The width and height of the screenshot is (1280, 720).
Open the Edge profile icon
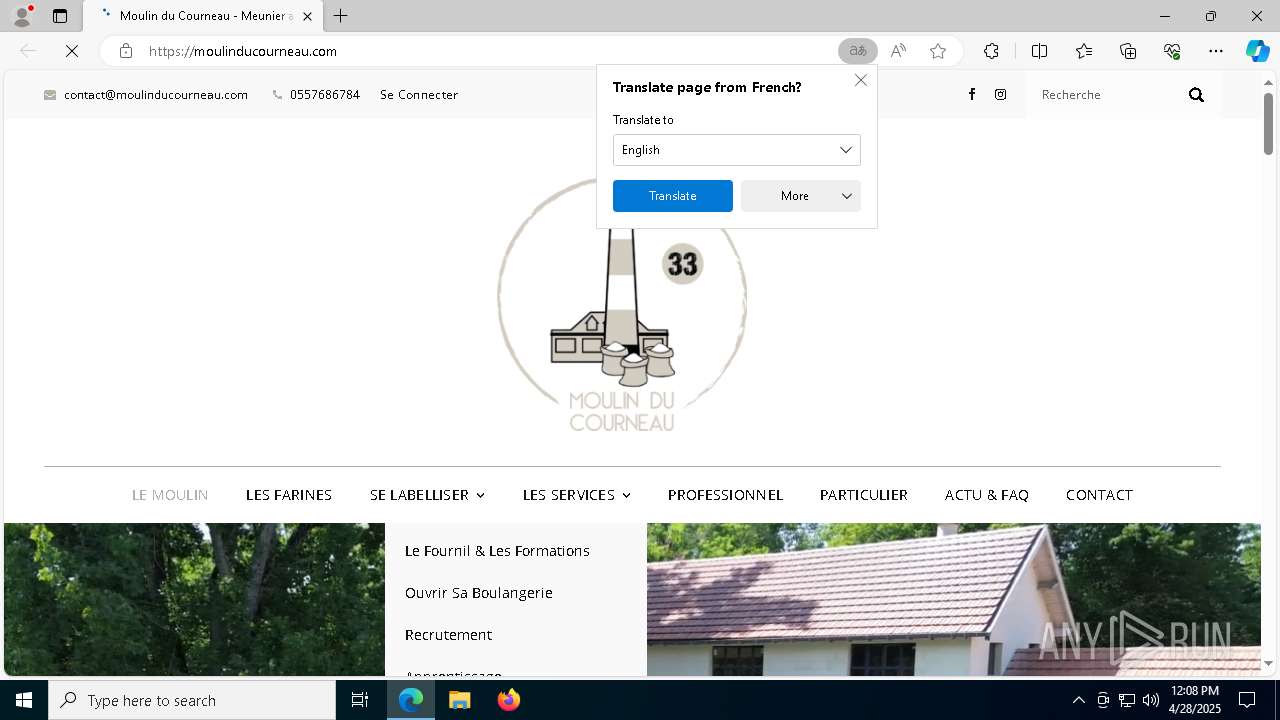point(22,16)
